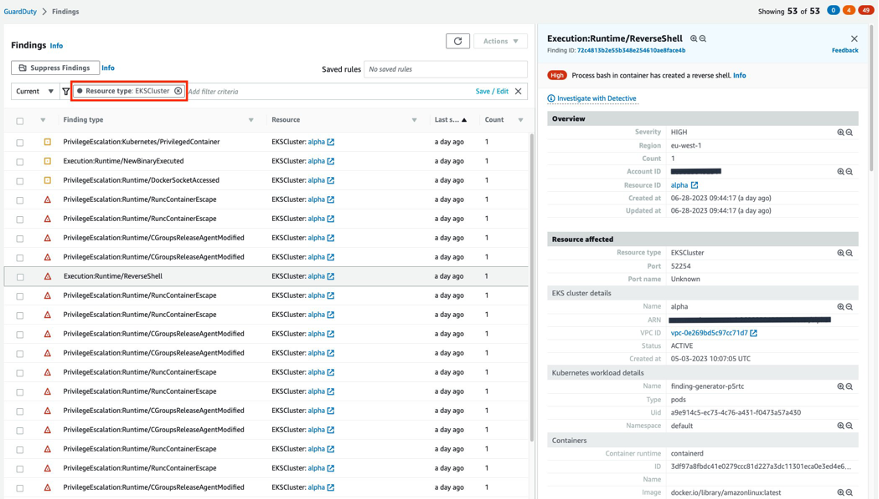Open severity column sort arrow
879x499 pixels.
[x=43, y=120]
